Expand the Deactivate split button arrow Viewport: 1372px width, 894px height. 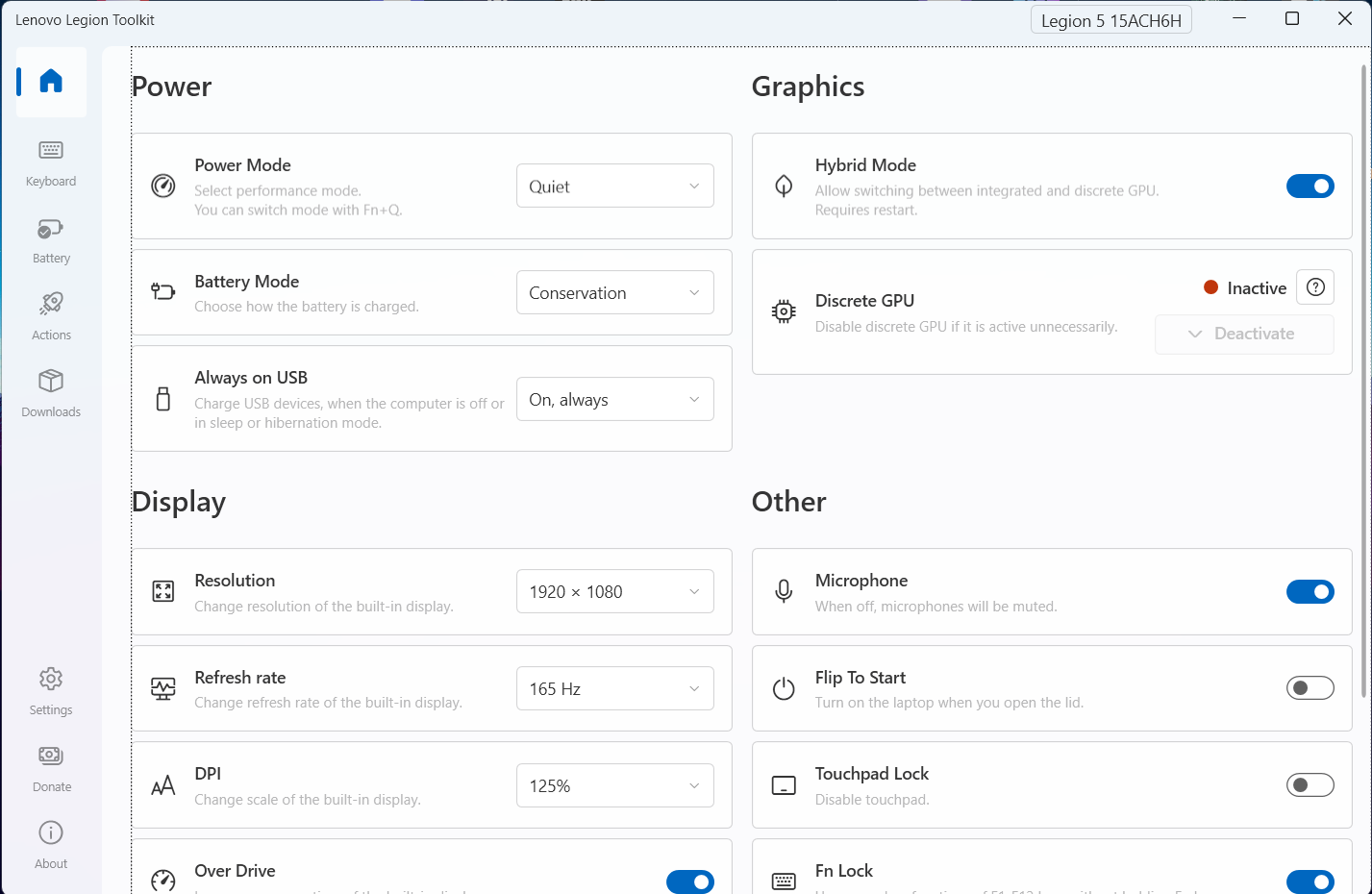1195,334
